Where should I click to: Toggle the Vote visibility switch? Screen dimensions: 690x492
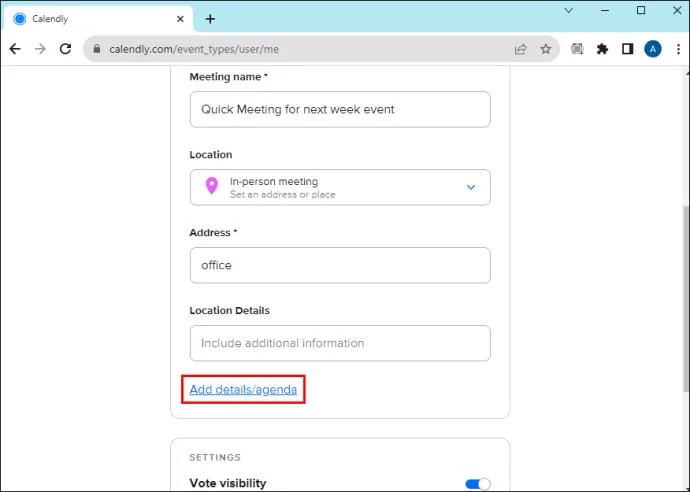point(478,484)
